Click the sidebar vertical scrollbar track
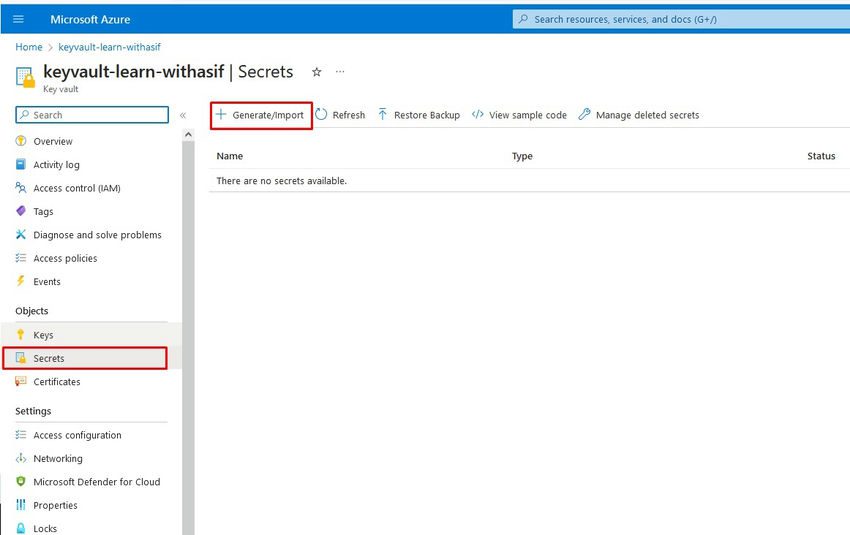The height and width of the screenshot is (535, 850). pos(188,336)
